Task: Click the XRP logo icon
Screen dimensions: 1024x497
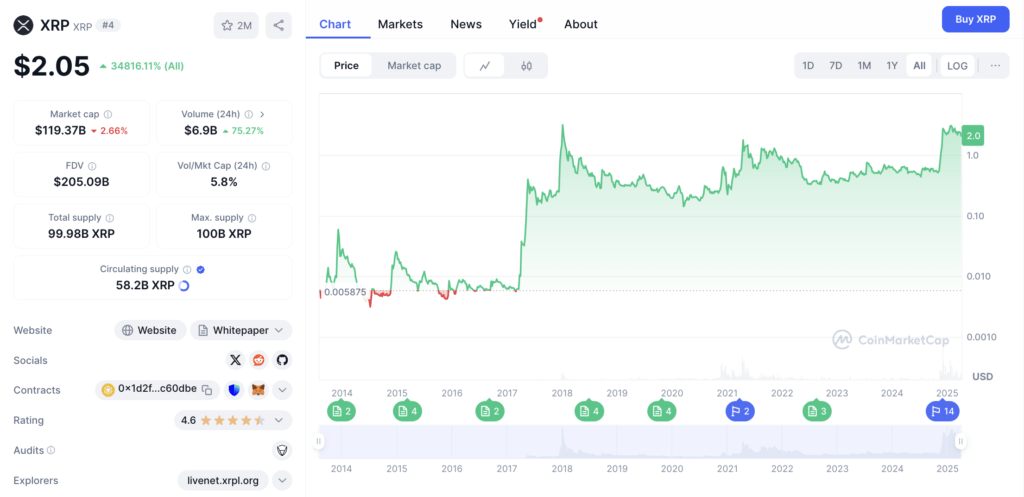Action: 24,25
